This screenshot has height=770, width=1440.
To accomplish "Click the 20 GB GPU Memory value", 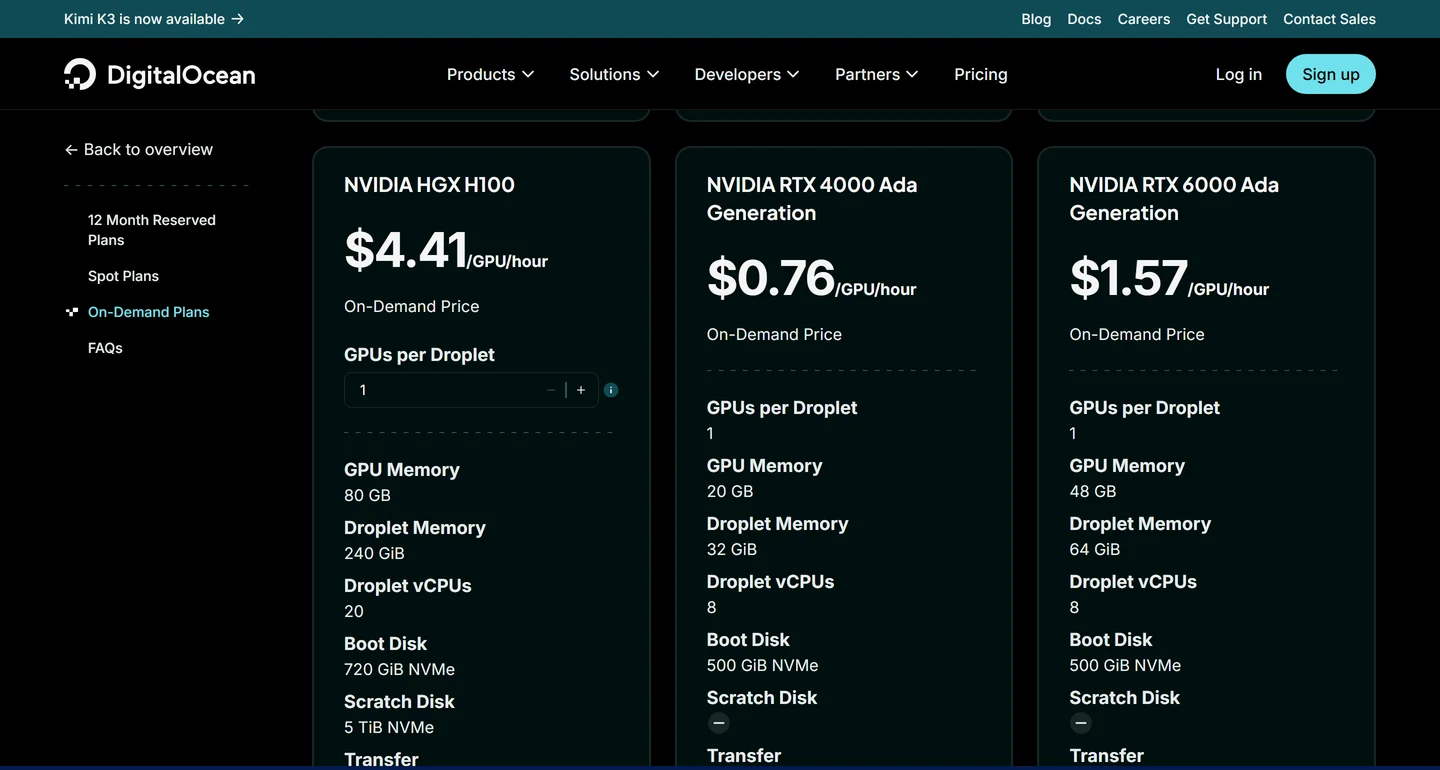I will [730, 491].
